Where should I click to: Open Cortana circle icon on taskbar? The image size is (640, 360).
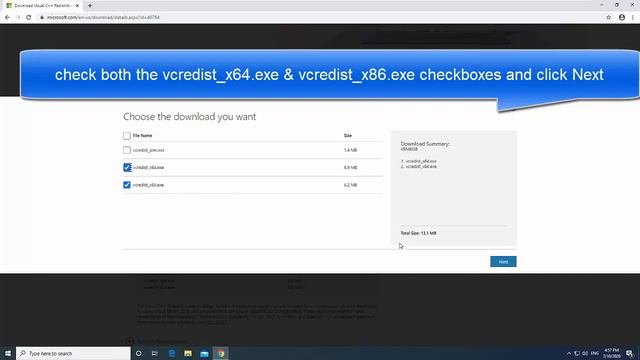138,353
